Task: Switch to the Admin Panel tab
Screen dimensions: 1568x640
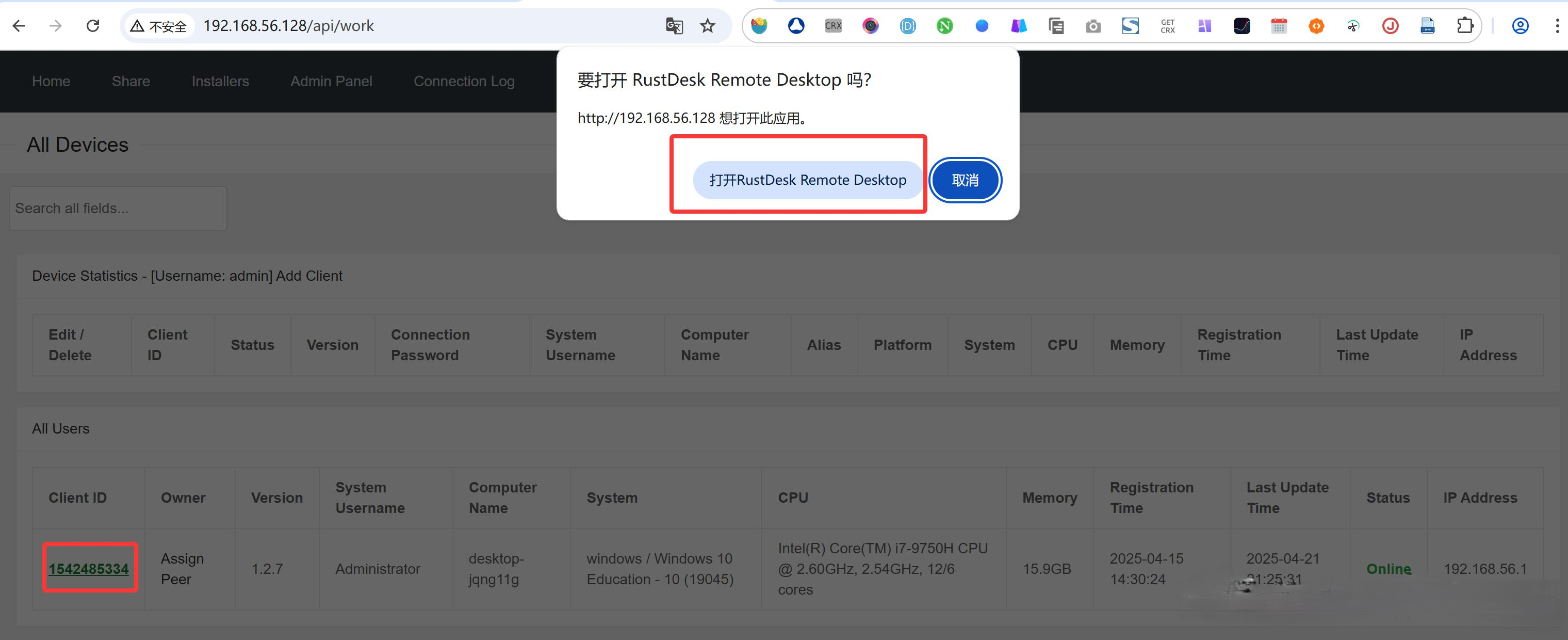Action: (331, 81)
